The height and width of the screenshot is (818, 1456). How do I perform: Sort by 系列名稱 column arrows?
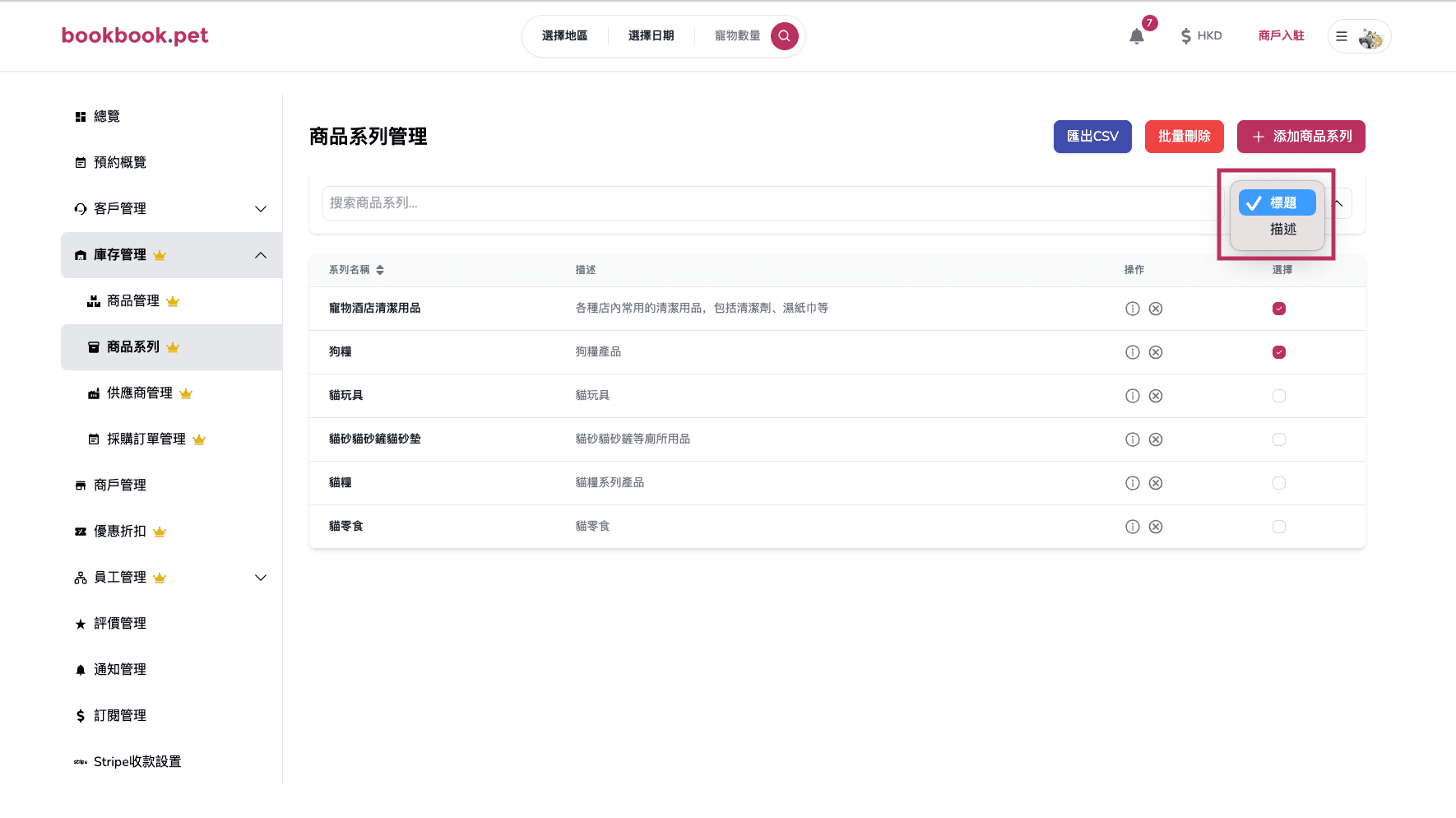(380, 270)
